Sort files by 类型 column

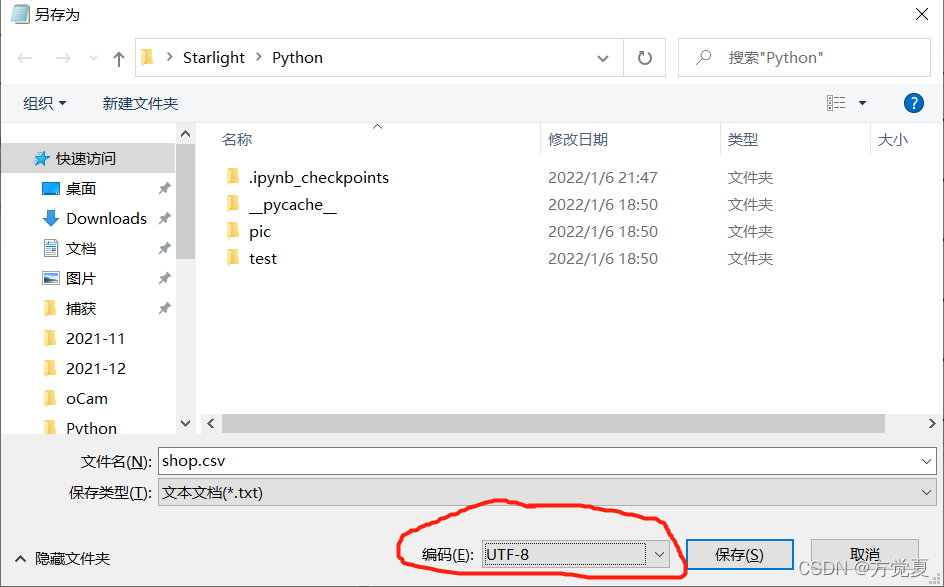click(742, 140)
